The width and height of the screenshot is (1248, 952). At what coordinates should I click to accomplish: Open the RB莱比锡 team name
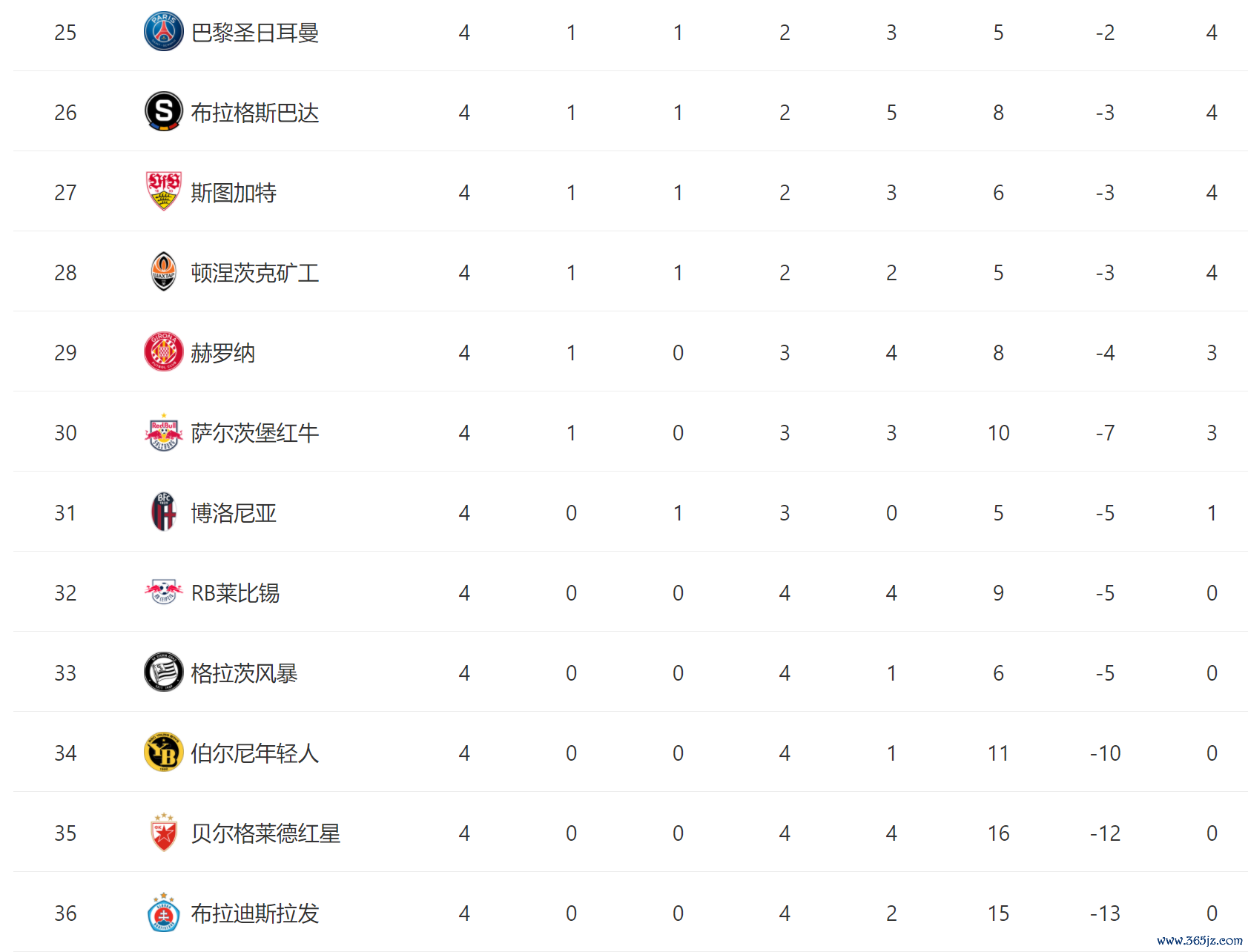point(235,593)
